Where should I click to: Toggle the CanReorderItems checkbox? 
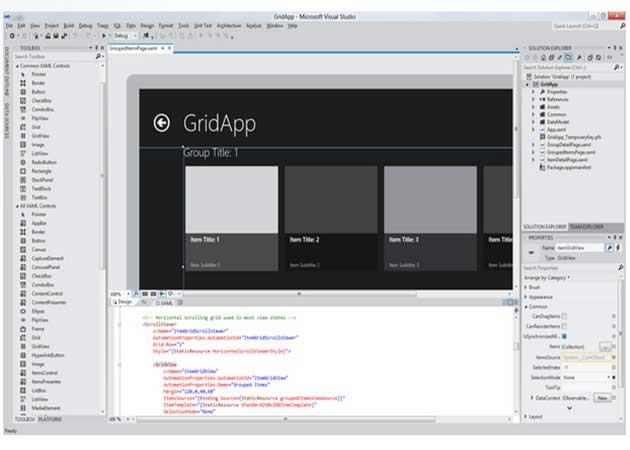coord(564,327)
